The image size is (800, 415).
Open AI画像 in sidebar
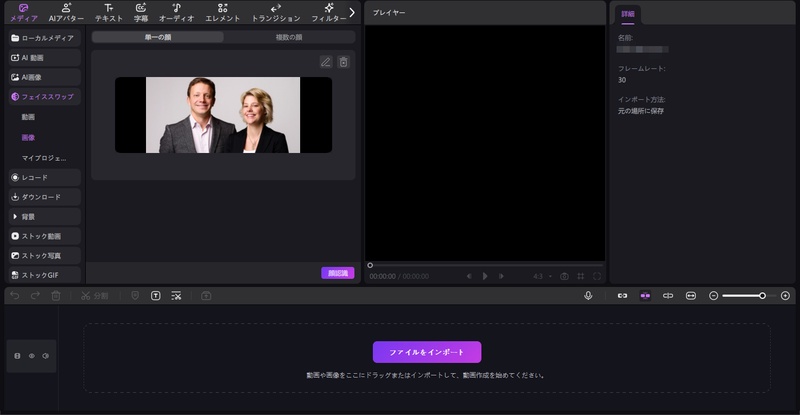tap(45, 77)
